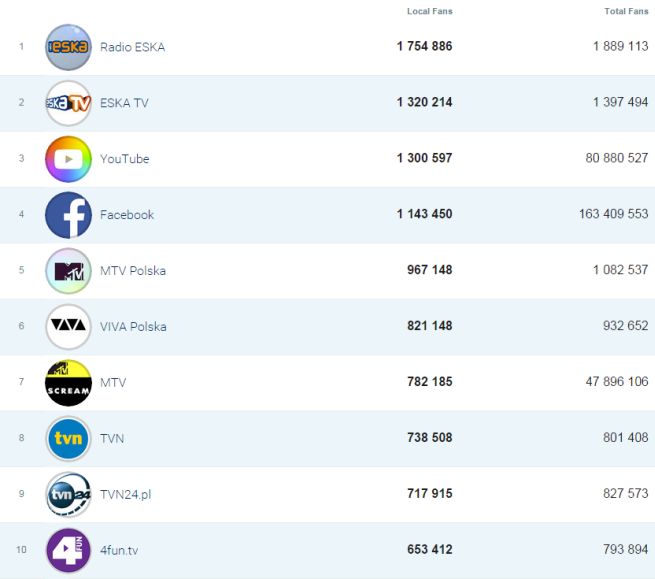This screenshot has width=655, height=579.
Task: Open the VIVA Polska name link
Action: [133, 327]
